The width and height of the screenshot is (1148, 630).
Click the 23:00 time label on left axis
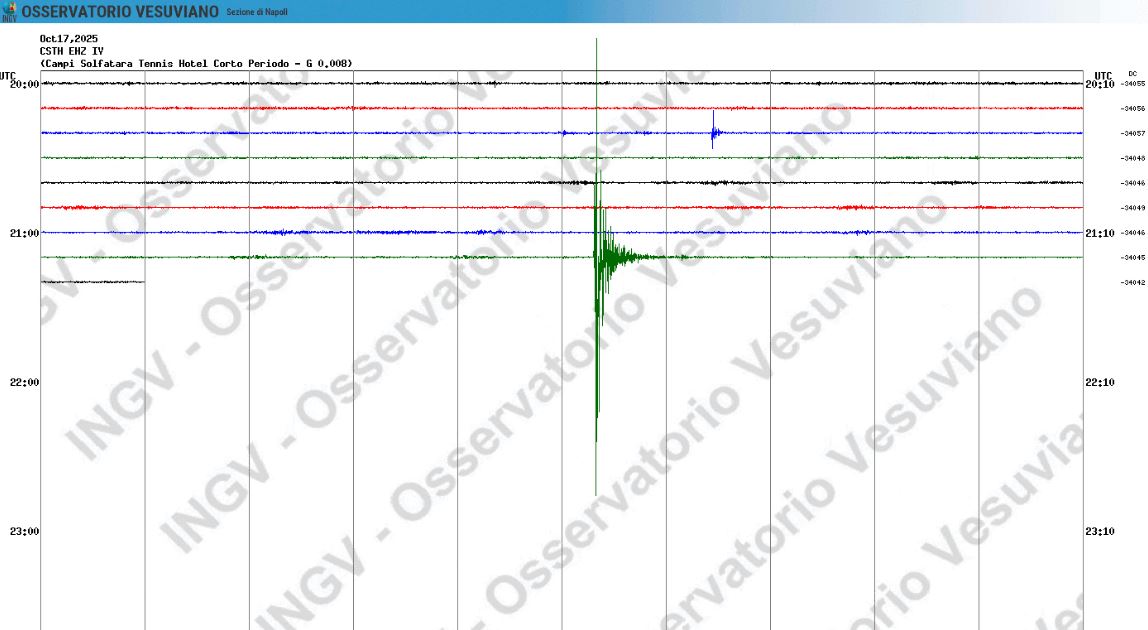click(23, 532)
